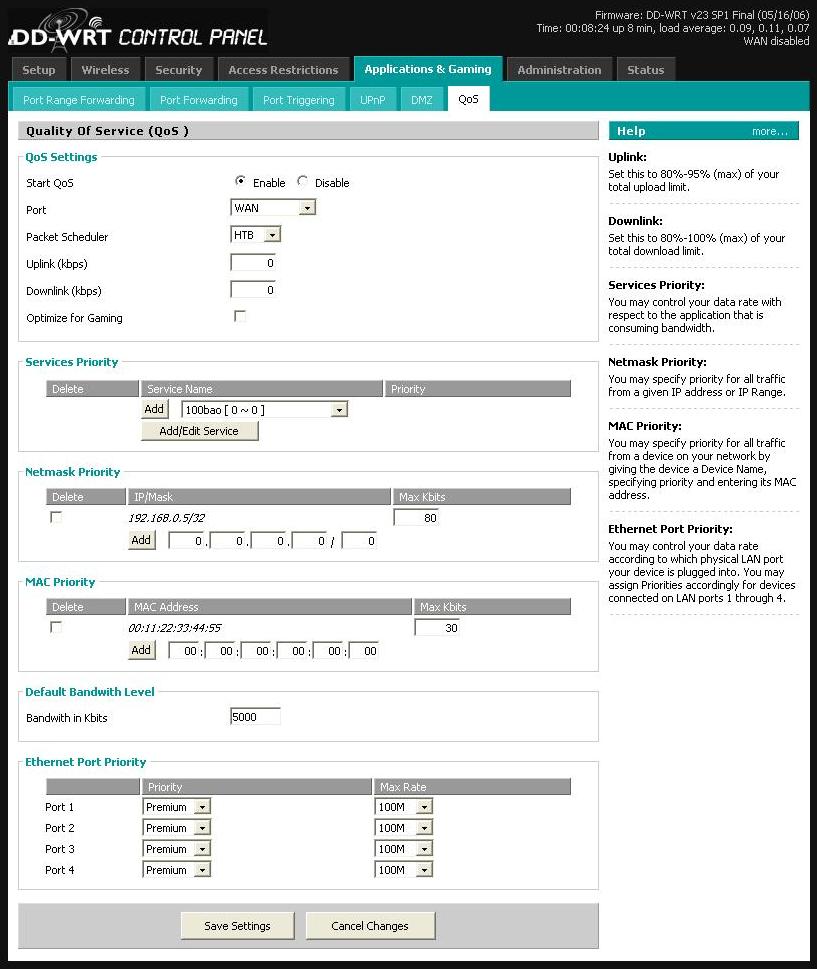
Task: Click the 192.168.0.5/32 netmask entry
Action: pos(166,518)
